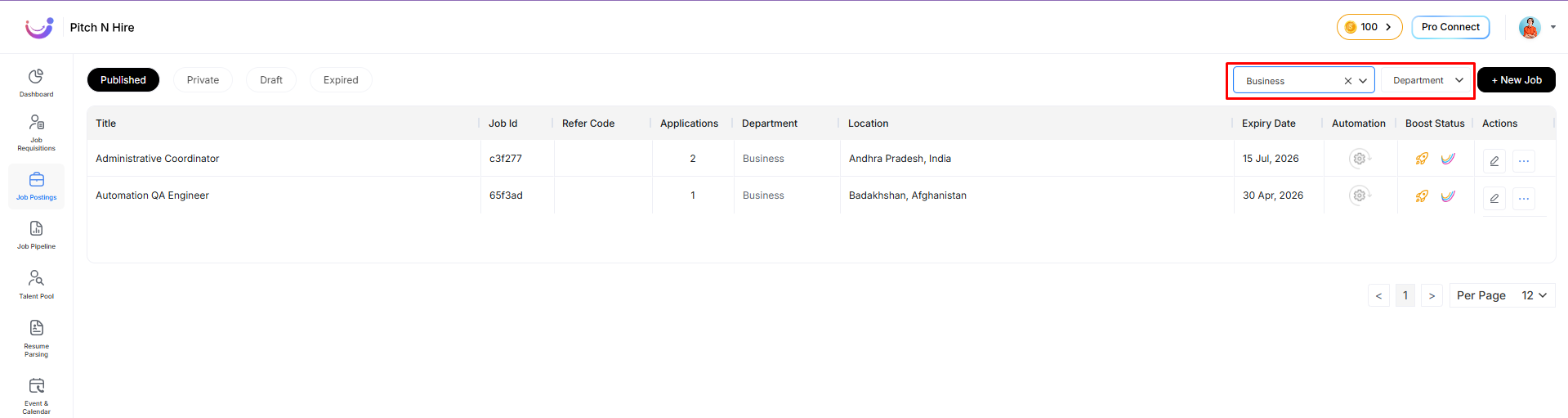Click the 15 Jul, 2026 expiry date
The width and height of the screenshot is (1568, 418).
point(1271,159)
